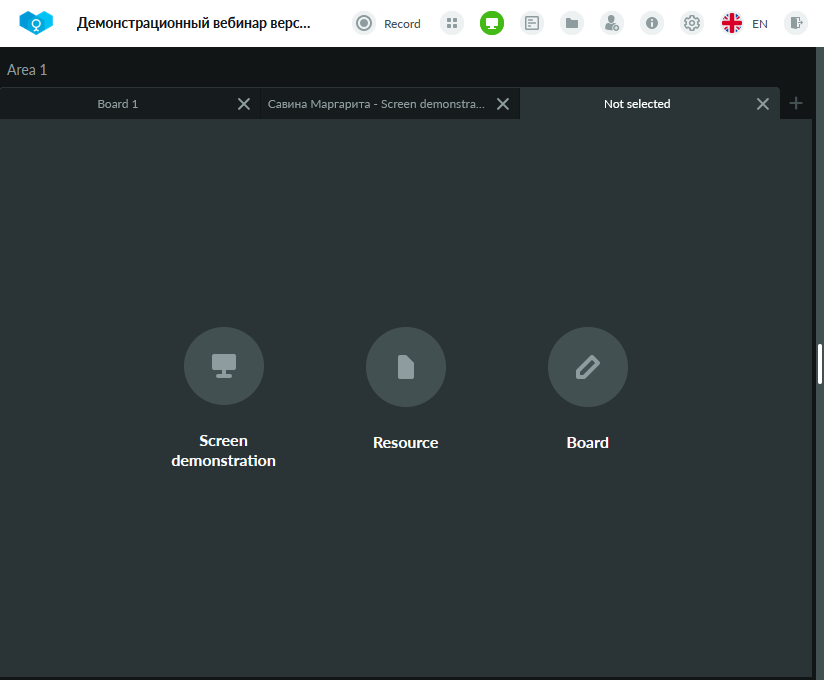Open the notes panel icon
This screenshot has width=824, height=680.
tap(532, 23)
